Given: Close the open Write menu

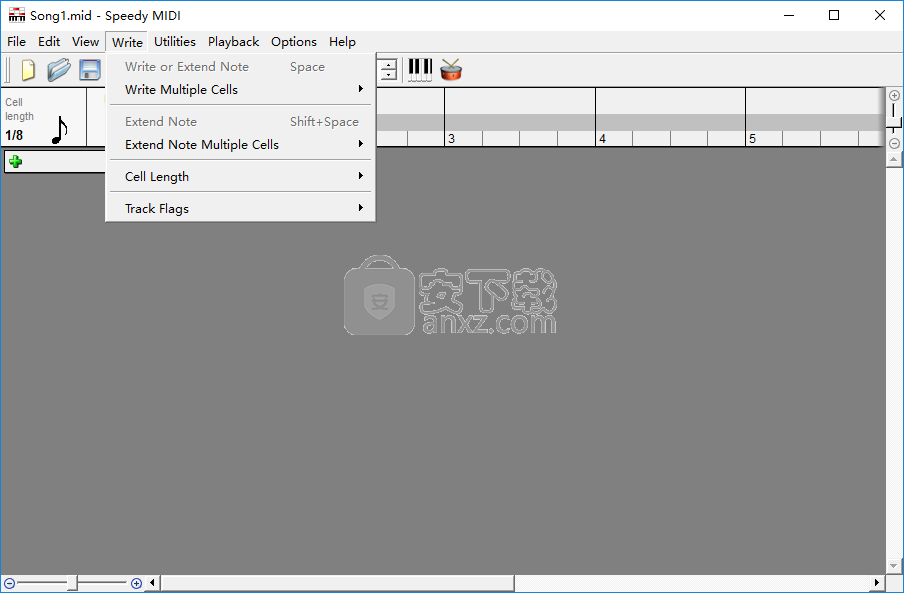Looking at the screenshot, I should (127, 42).
